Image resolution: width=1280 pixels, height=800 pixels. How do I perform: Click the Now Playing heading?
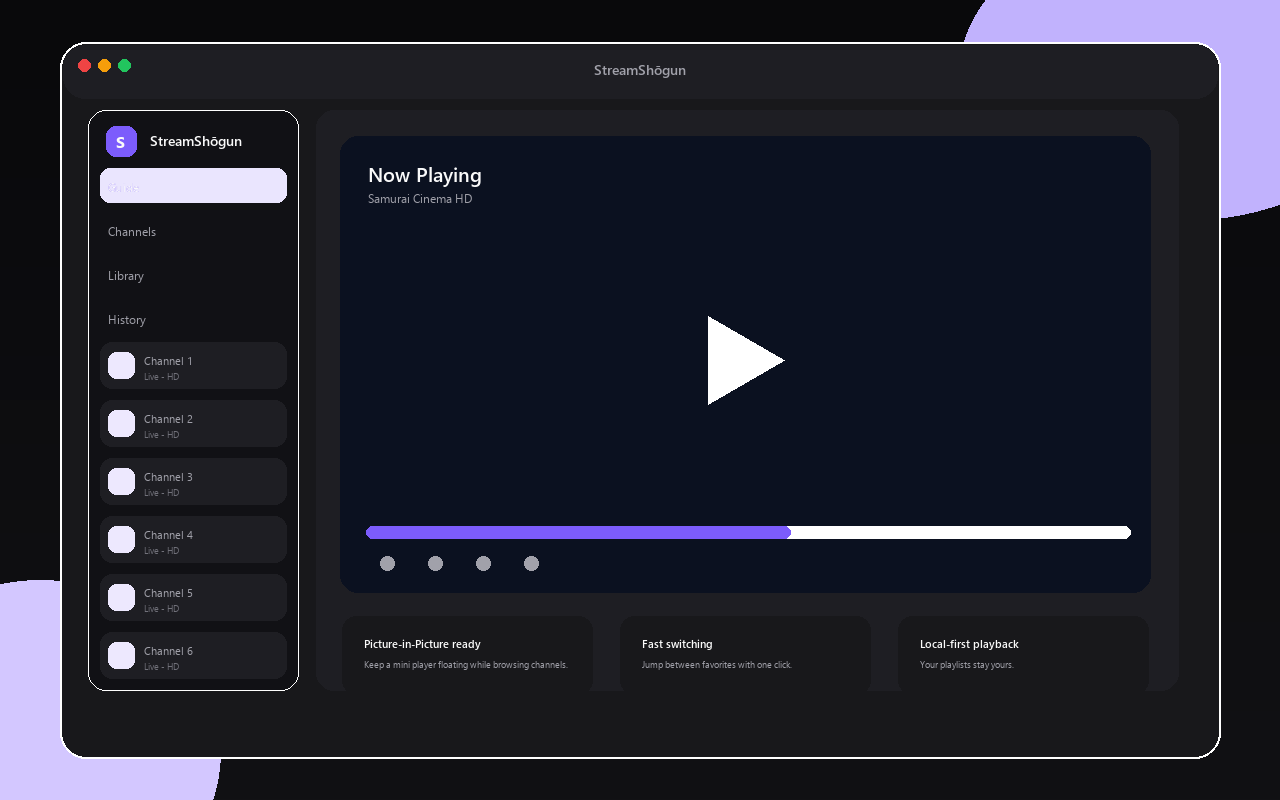pyautogui.click(x=425, y=176)
